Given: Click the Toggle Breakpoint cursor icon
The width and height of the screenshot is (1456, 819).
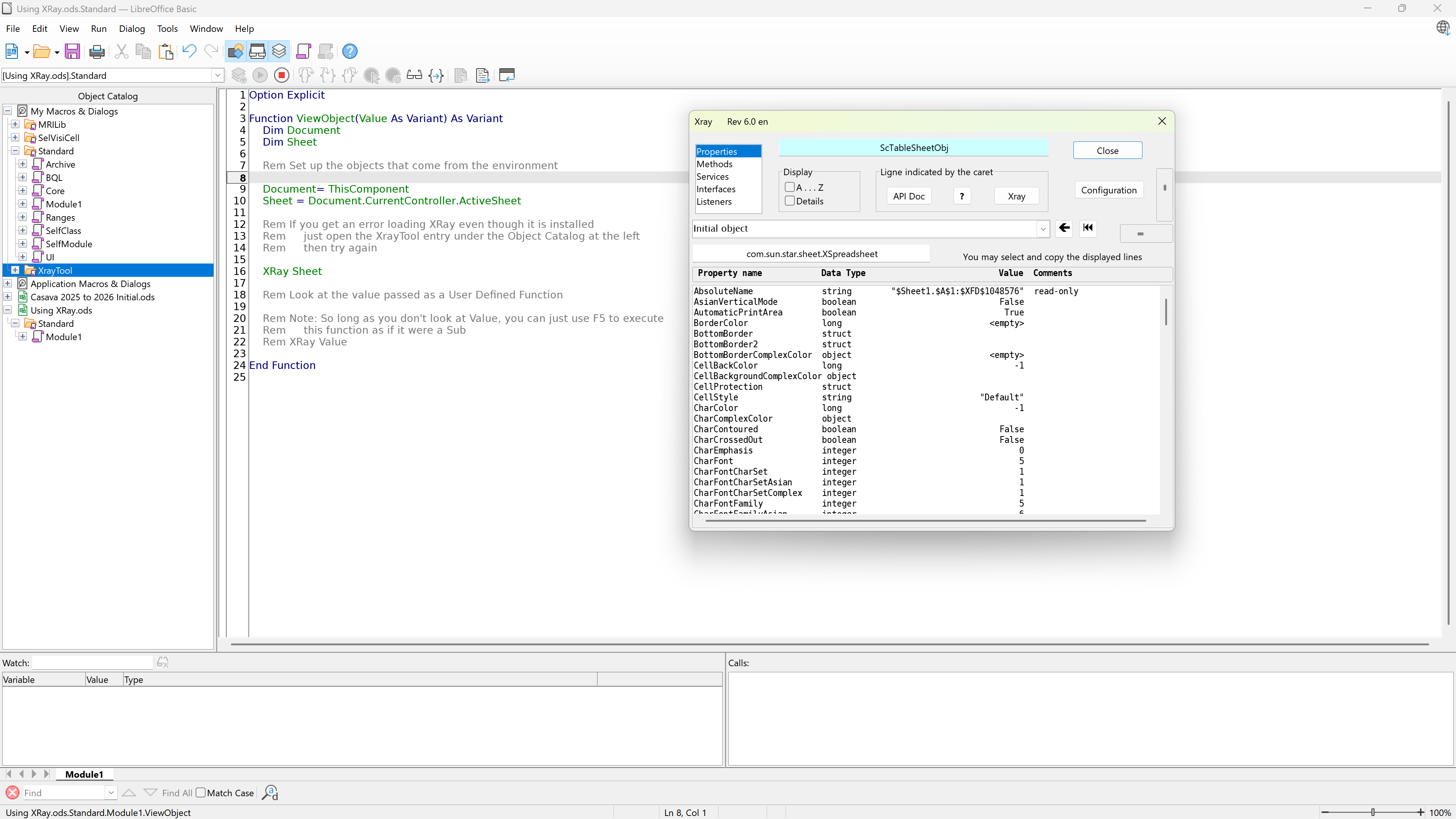Looking at the screenshot, I should [371, 75].
